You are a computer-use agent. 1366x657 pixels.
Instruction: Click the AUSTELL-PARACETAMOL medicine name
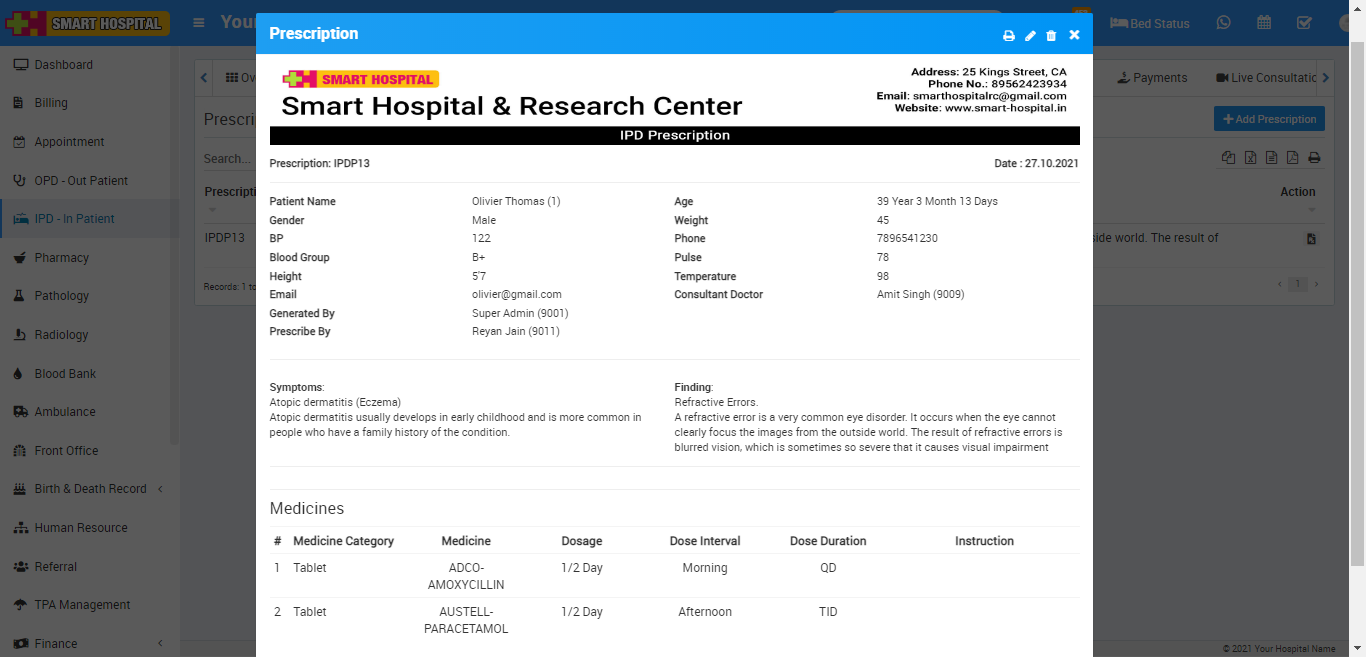tap(466, 620)
